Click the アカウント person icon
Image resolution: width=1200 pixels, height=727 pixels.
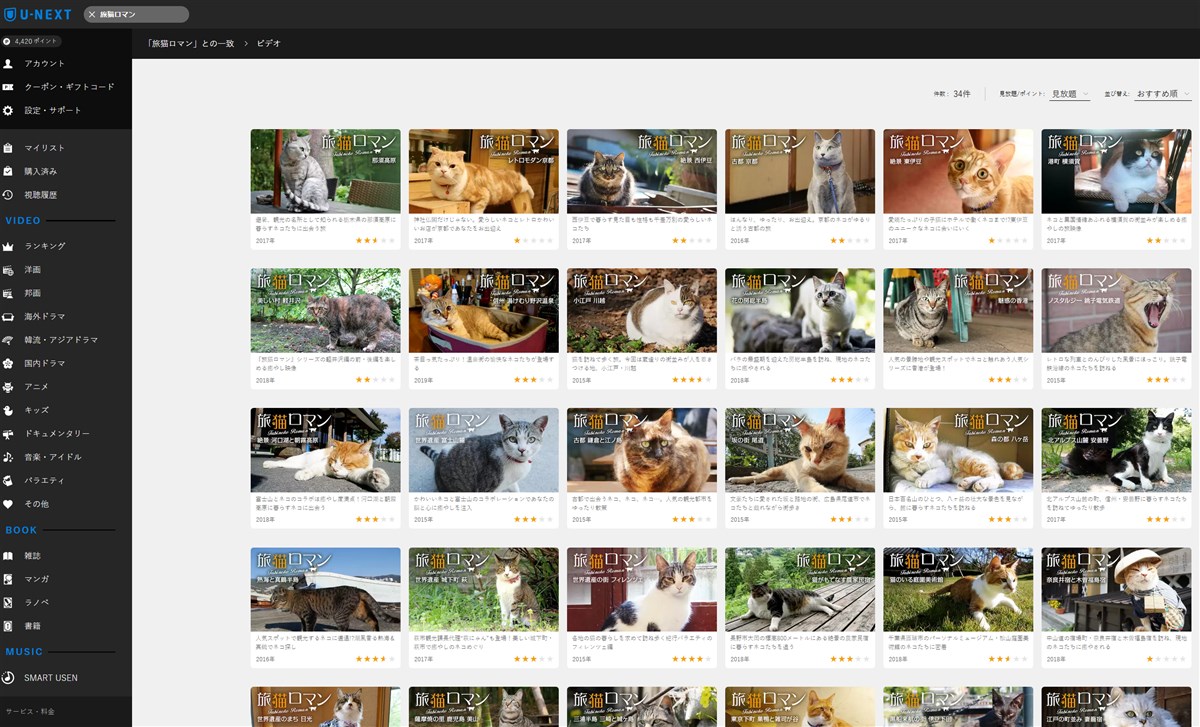[8, 63]
